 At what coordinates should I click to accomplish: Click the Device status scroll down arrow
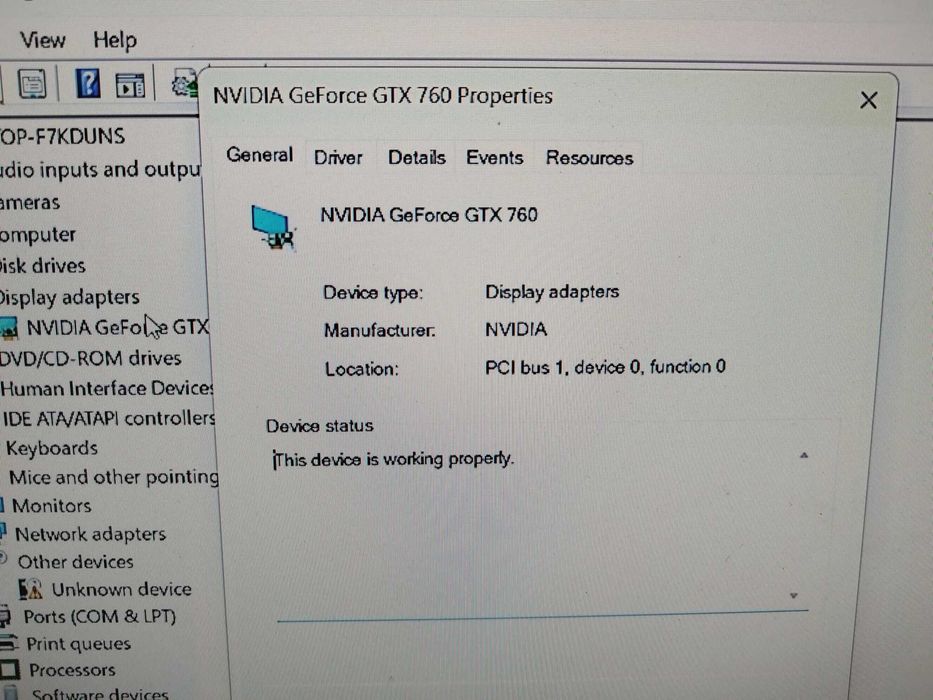coord(793,596)
